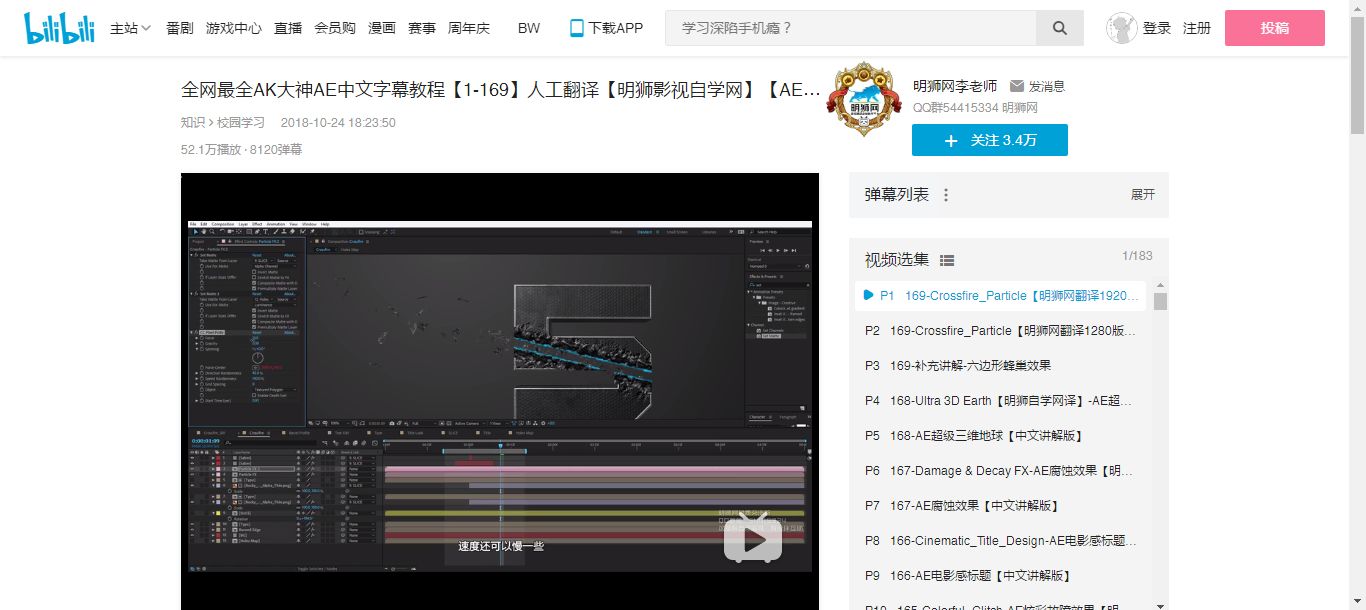Image resolution: width=1366 pixels, height=610 pixels.
Task: Click the page scroll-down arrow
Action: (1357, 602)
